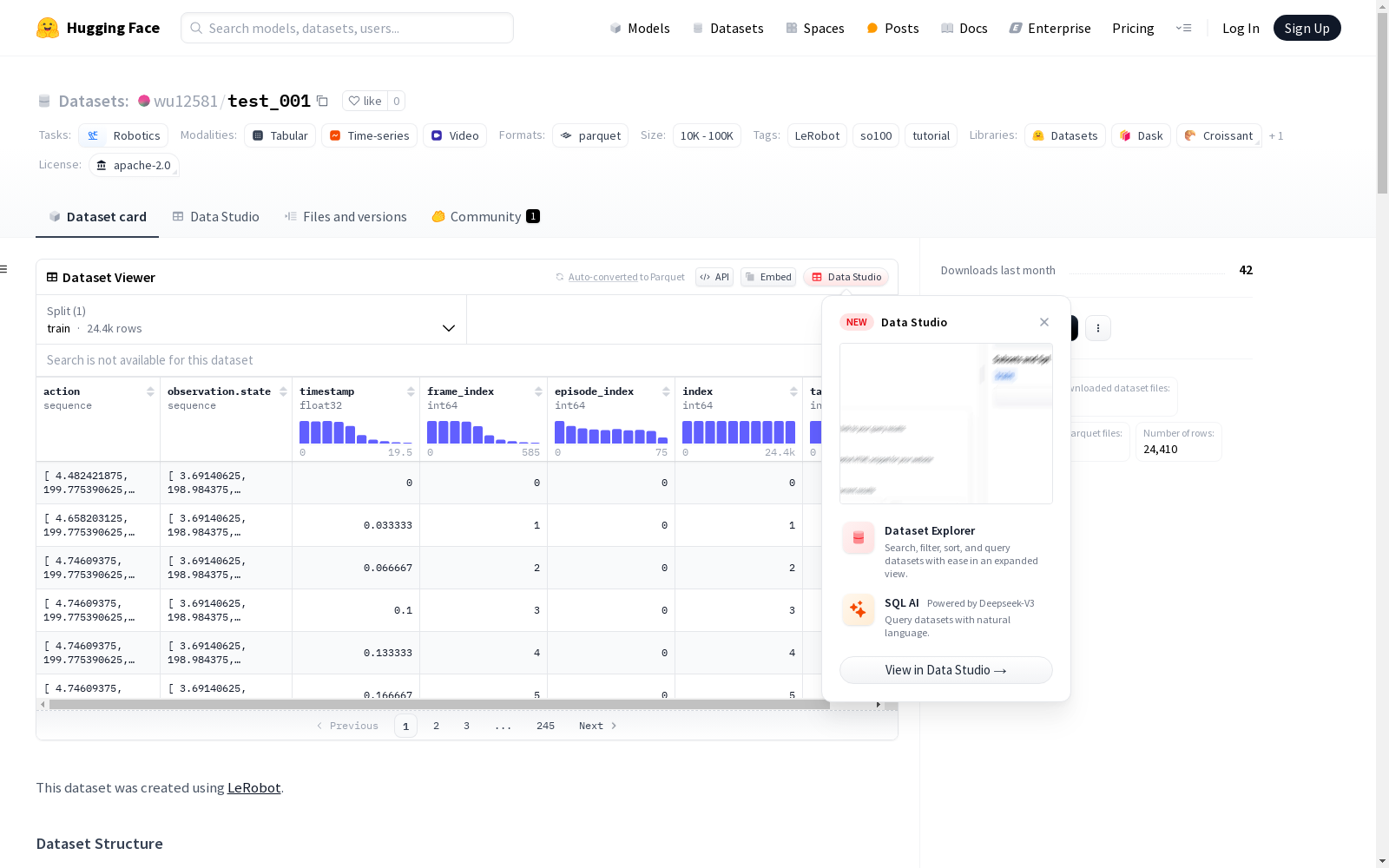
Task: Open Spaces in the top navigation
Action: [815, 28]
